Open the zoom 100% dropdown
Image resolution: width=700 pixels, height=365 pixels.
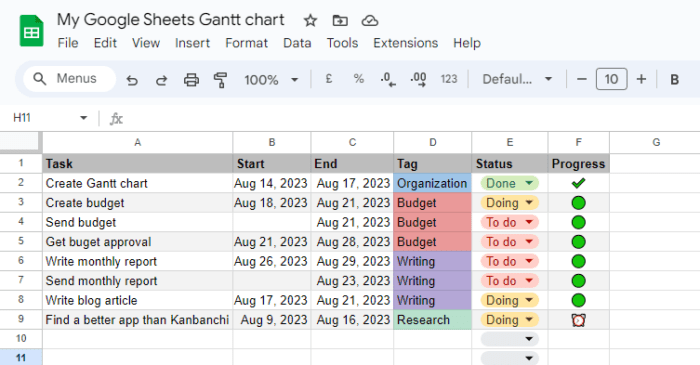[271, 80]
